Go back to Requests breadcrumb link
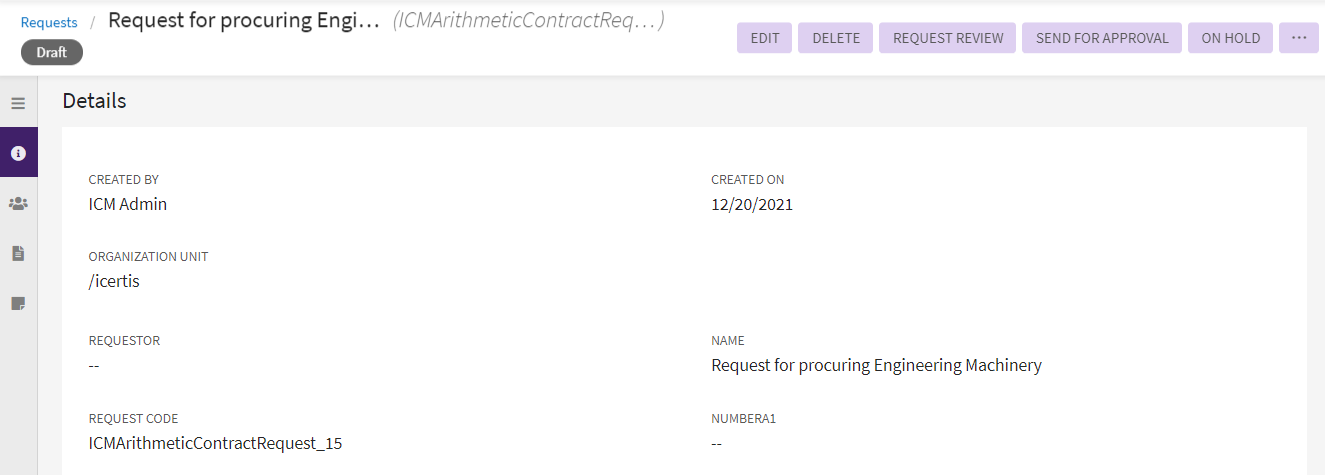This screenshot has width=1325, height=475. point(49,22)
